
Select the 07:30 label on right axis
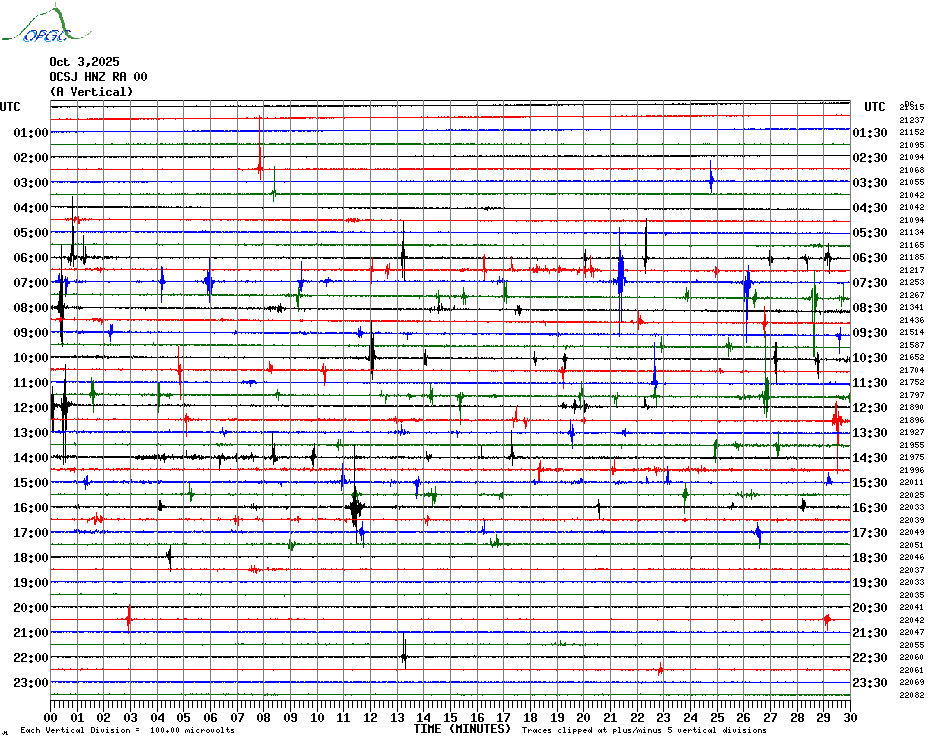870,283
